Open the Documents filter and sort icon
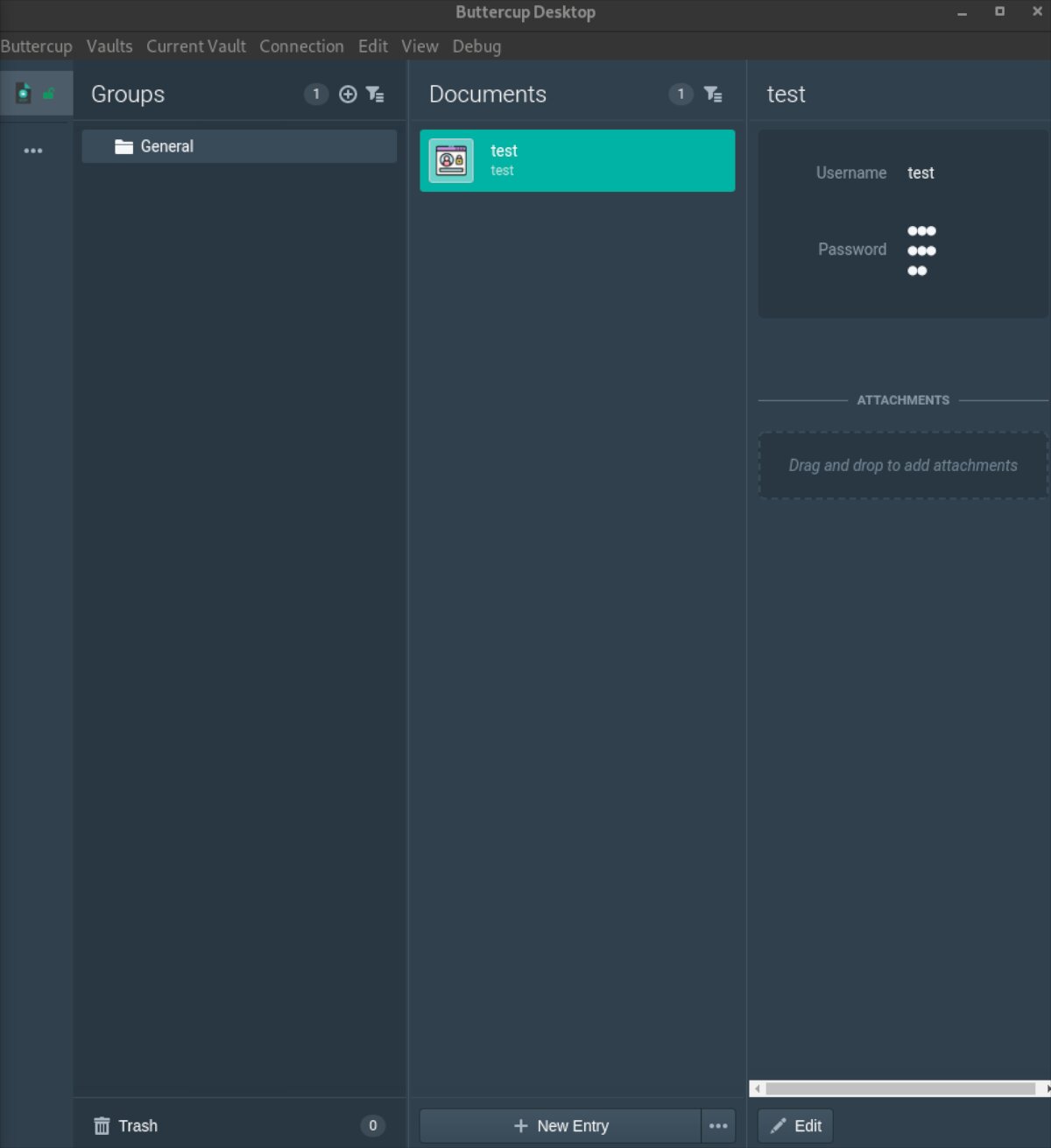The image size is (1051, 1148). point(713,94)
